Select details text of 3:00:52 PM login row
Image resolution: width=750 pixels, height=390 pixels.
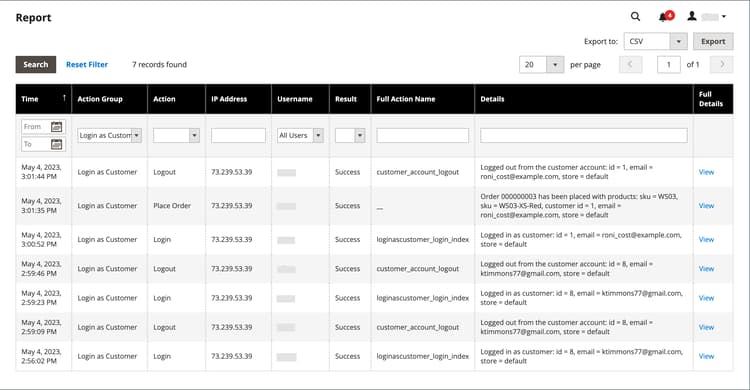point(581,240)
